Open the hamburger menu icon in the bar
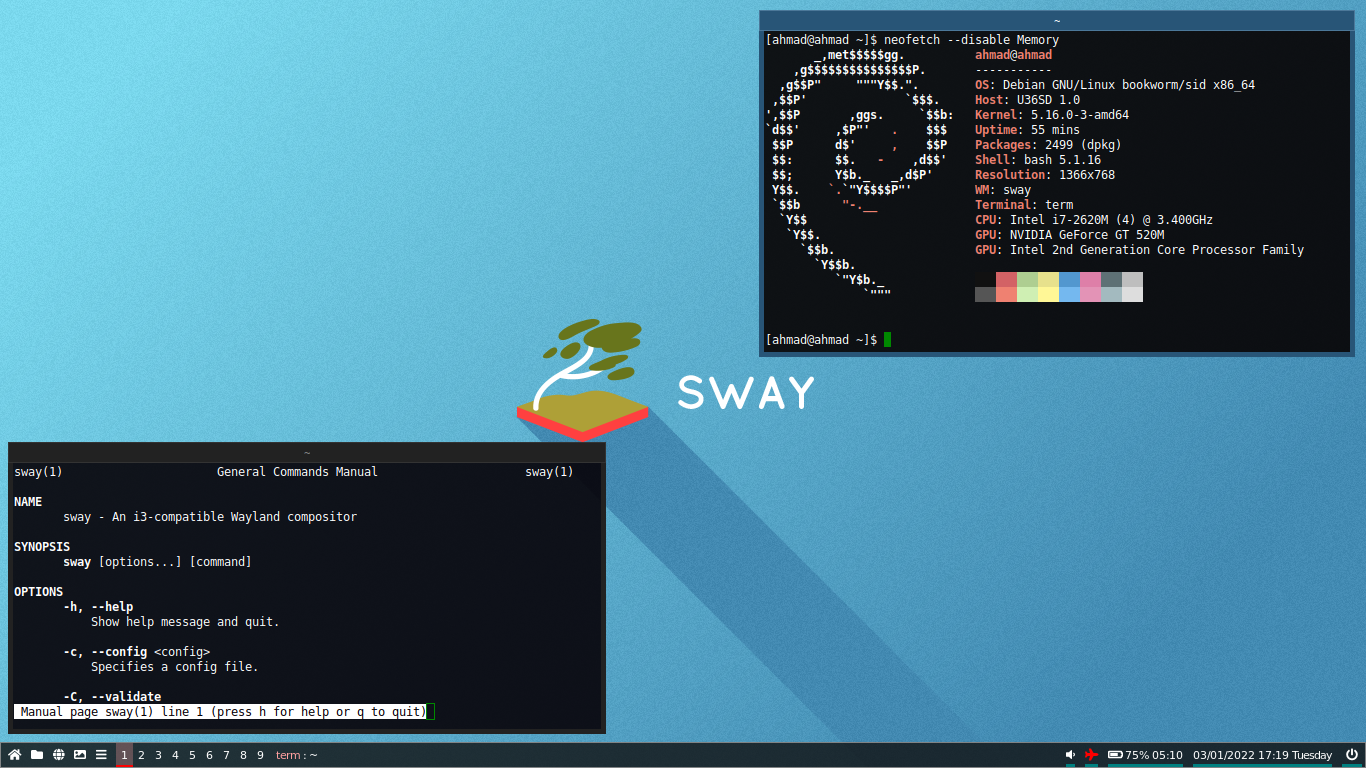The width and height of the screenshot is (1366, 768). [x=101, y=755]
